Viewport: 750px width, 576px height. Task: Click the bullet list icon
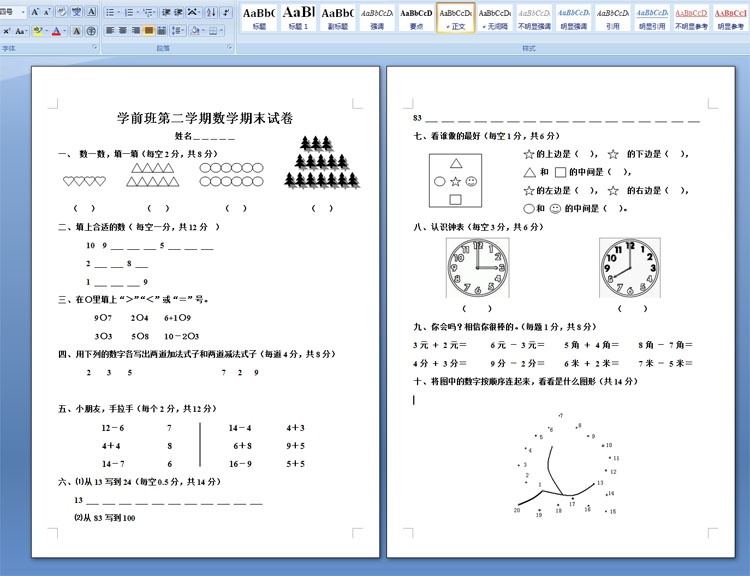pyautogui.click(x=109, y=12)
